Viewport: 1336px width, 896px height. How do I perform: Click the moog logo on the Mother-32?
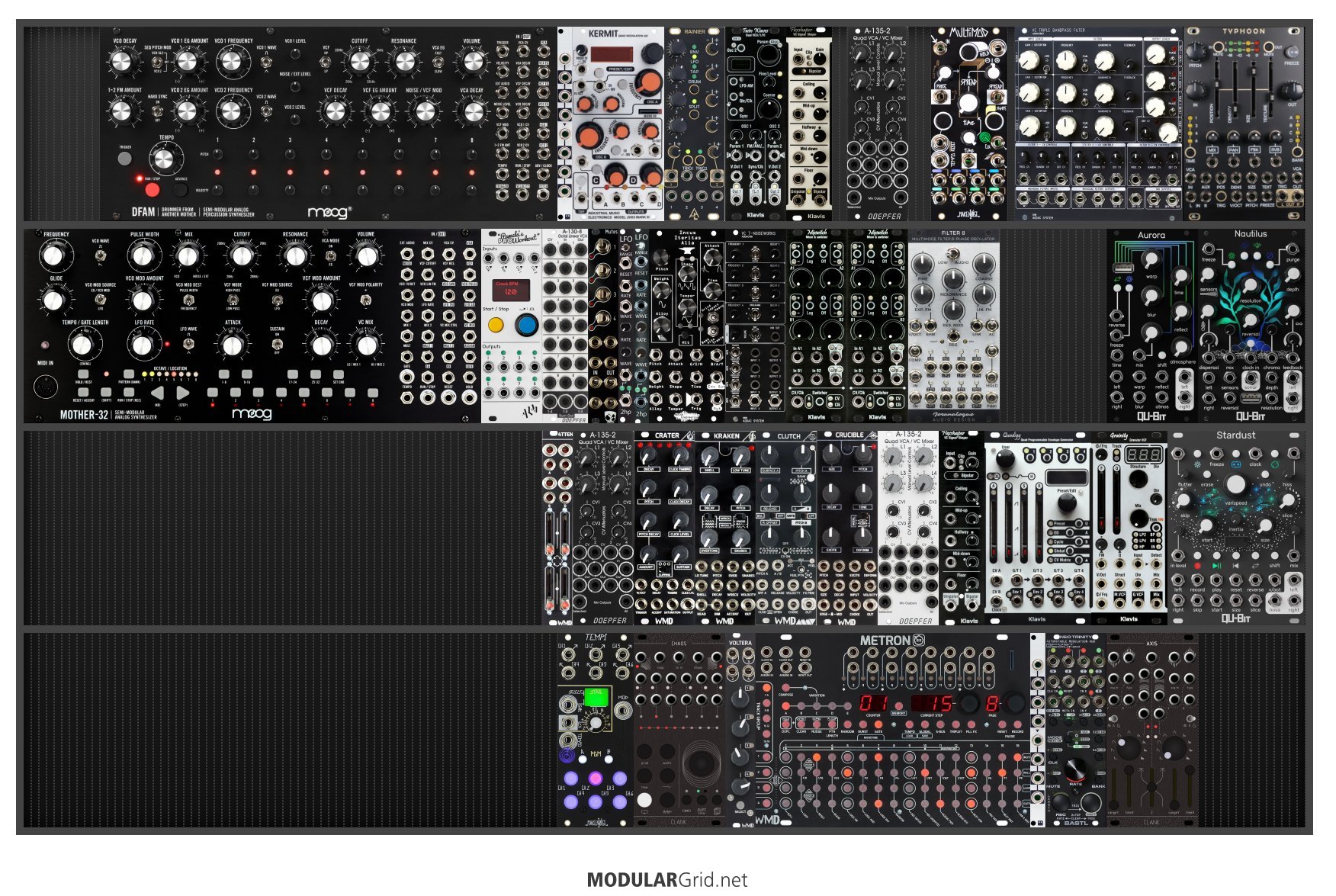(x=252, y=413)
